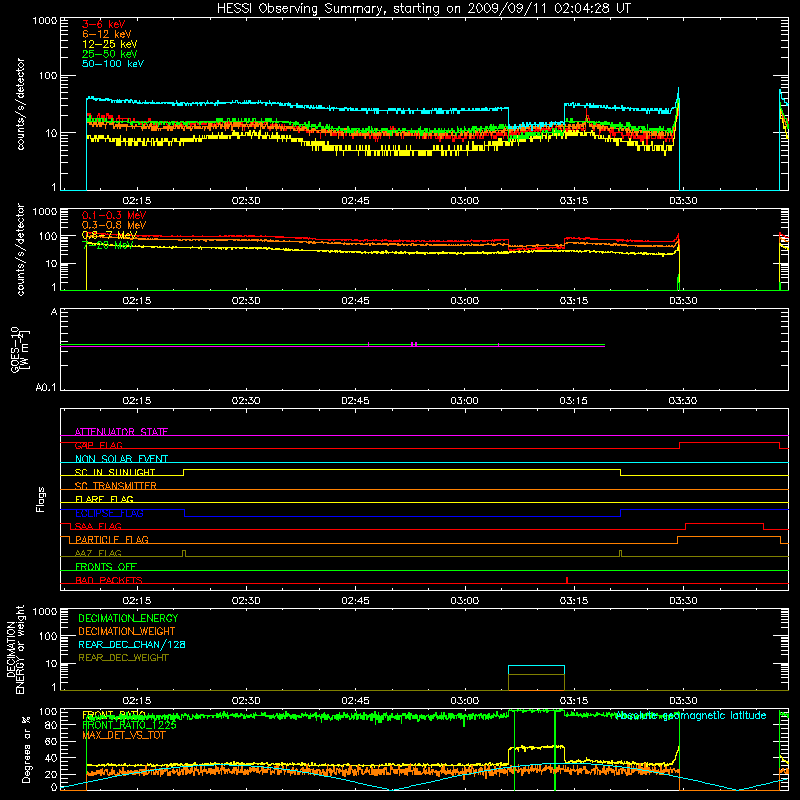Click the 0.1-0.3 MeV legend label
Screen dimensions: 800x800
pyautogui.click(x=114, y=215)
